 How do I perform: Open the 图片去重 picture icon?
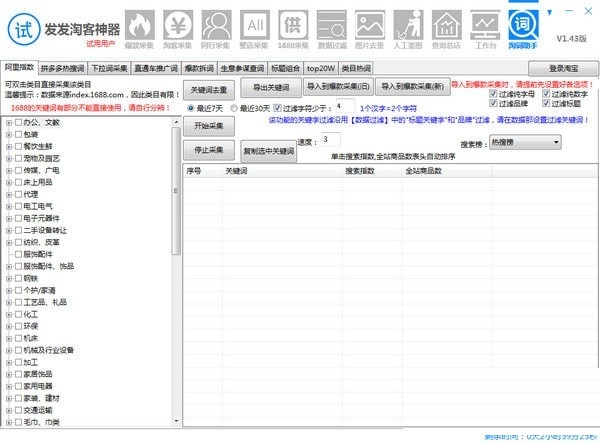[370, 25]
